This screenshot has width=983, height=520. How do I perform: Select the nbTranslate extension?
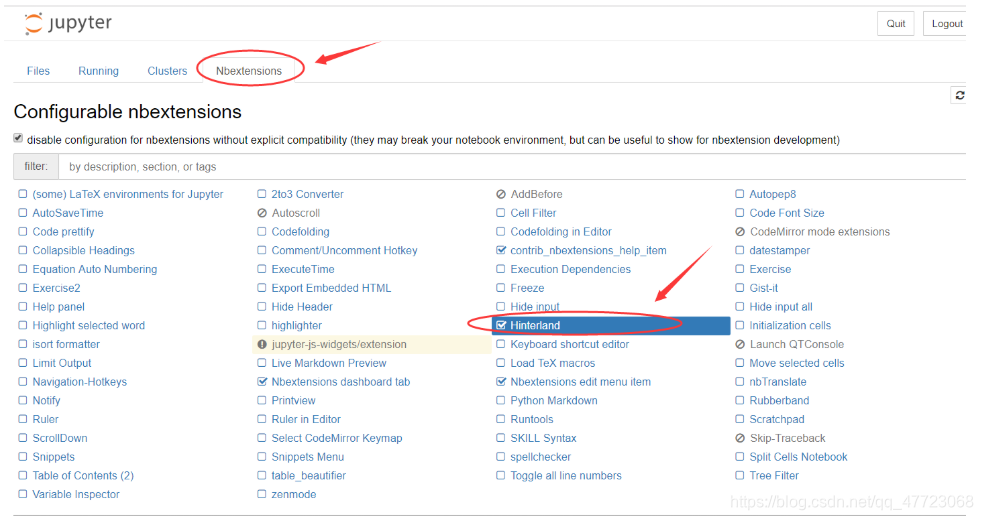pos(778,382)
